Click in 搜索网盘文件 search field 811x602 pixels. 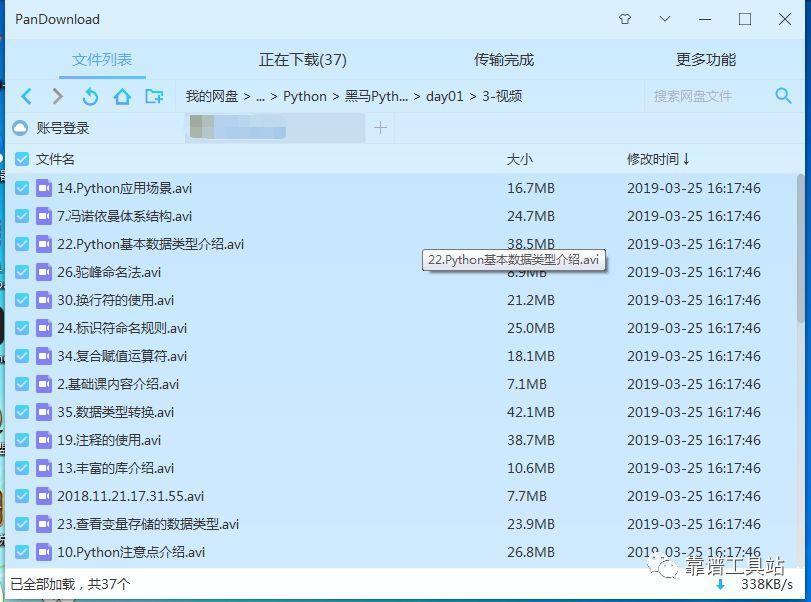point(709,96)
